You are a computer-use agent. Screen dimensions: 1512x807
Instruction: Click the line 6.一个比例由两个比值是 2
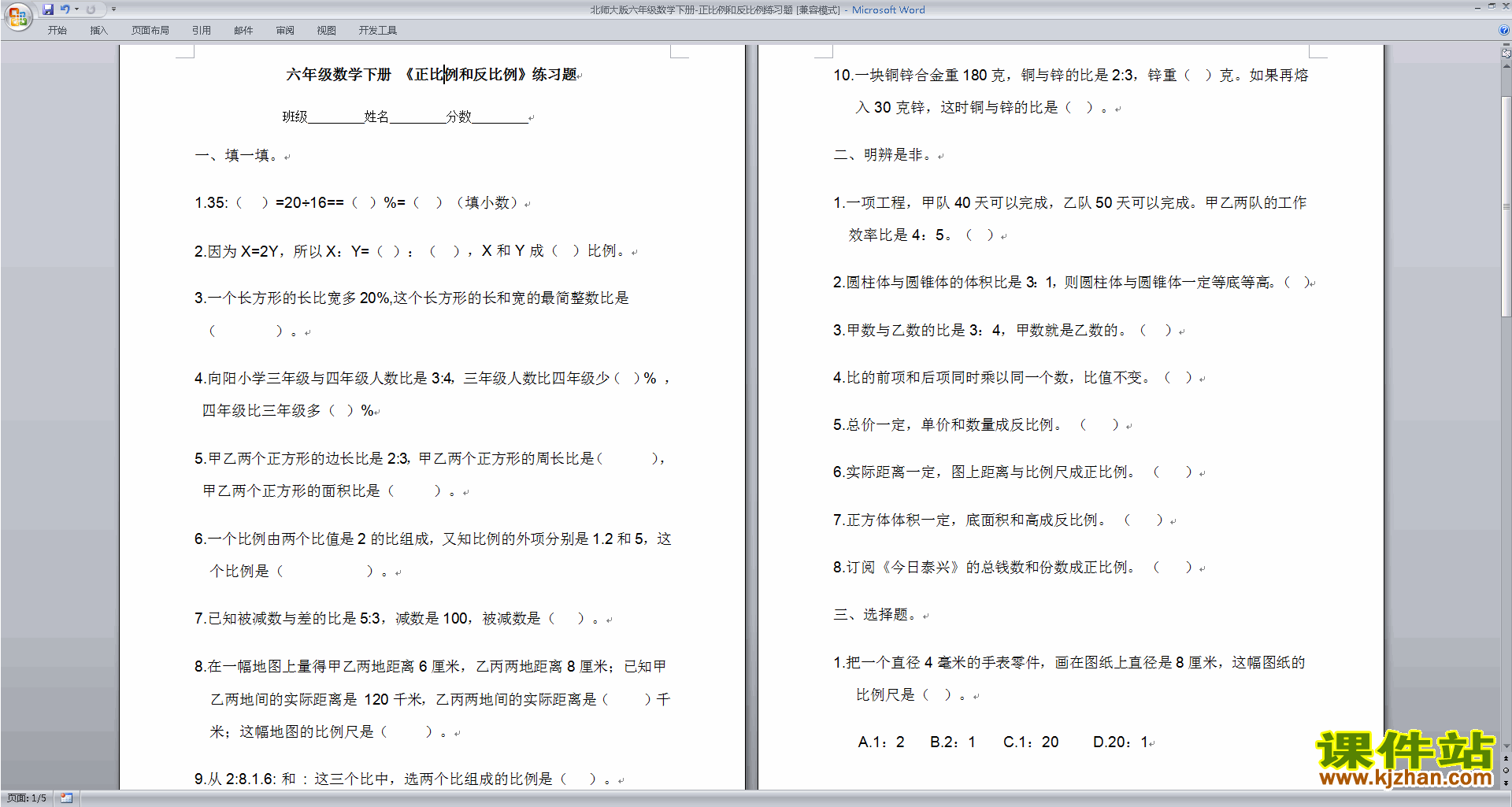tap(433, 539)
